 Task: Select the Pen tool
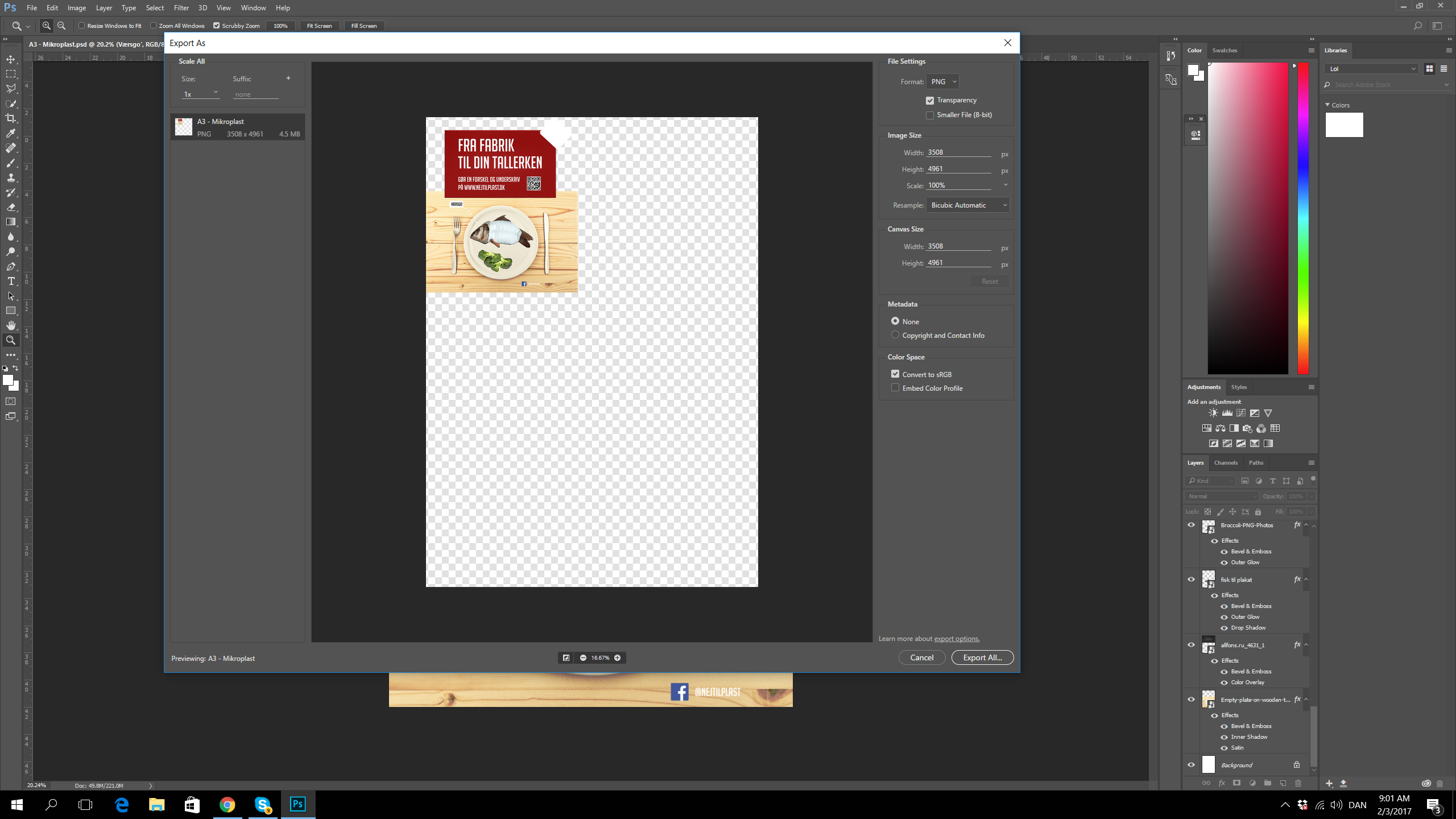point(11,266)
